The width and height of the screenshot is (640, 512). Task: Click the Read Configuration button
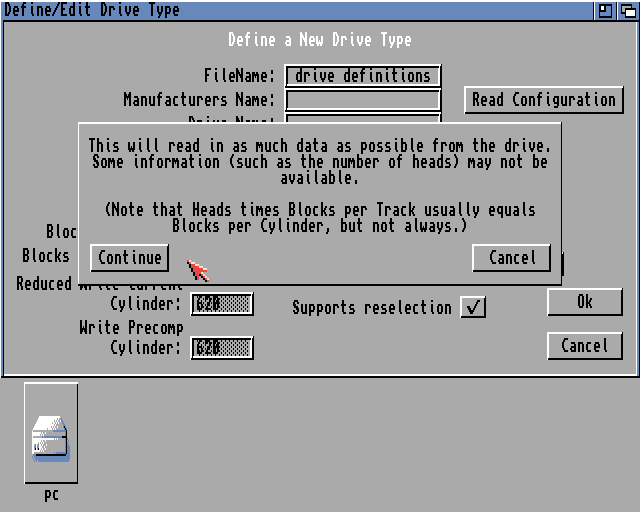click(544, 100)
